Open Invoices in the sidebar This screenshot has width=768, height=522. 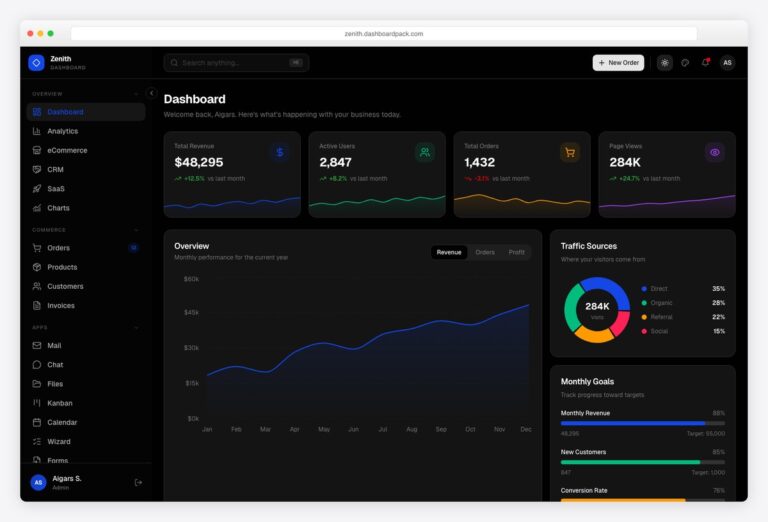(86, 306)
